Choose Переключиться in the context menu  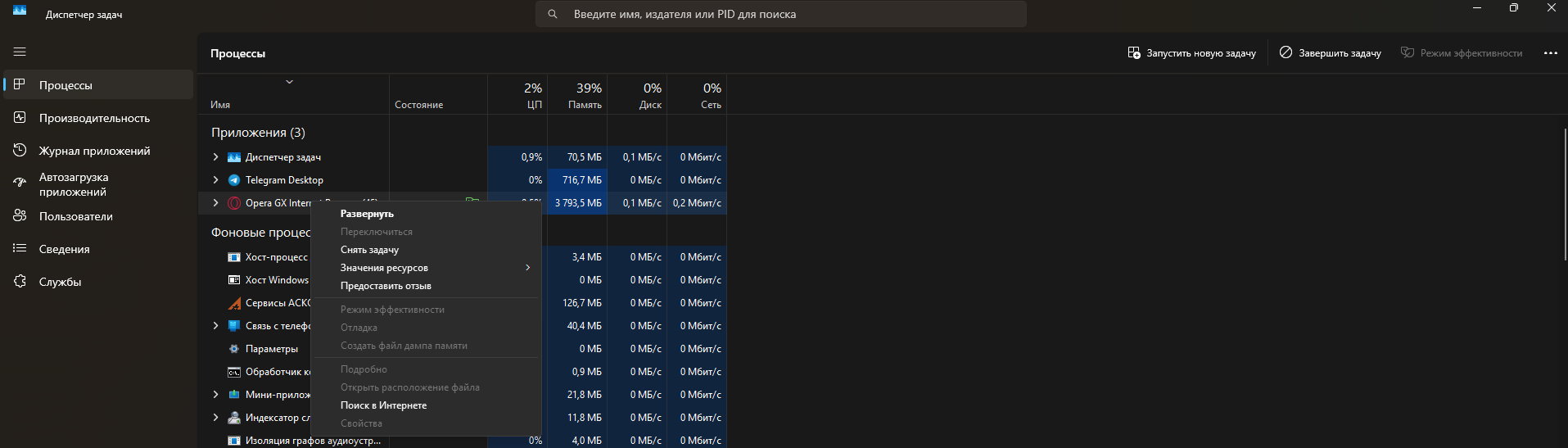[x=427, y=232]
